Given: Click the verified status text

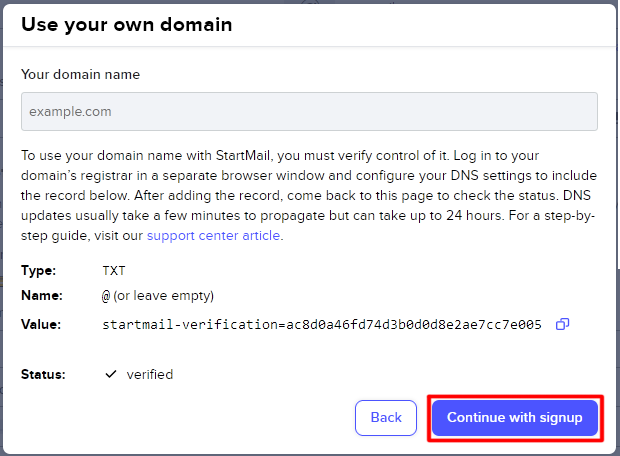Looking at the screenshot, I should (x=150, y=374).
